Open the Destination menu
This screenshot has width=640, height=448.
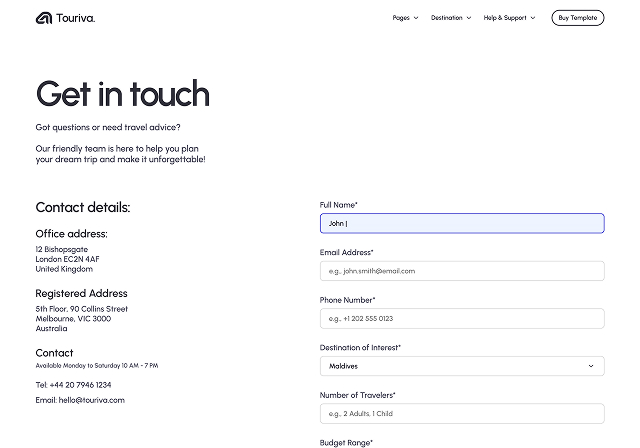447,18
